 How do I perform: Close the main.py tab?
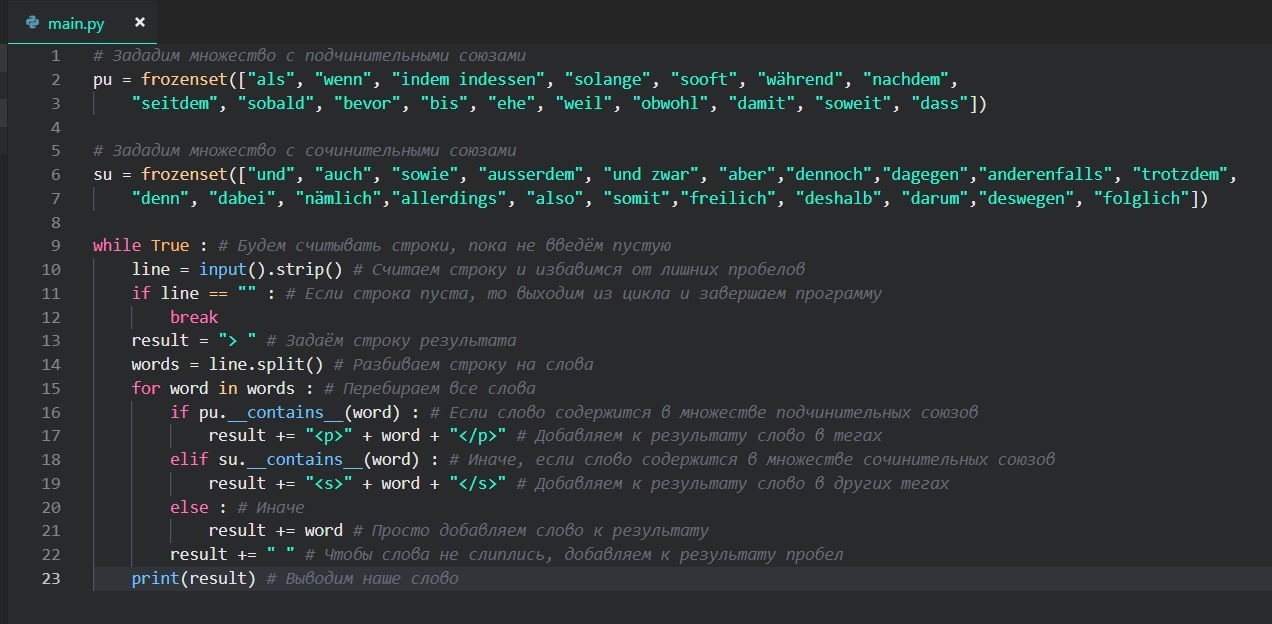(139, 22)
